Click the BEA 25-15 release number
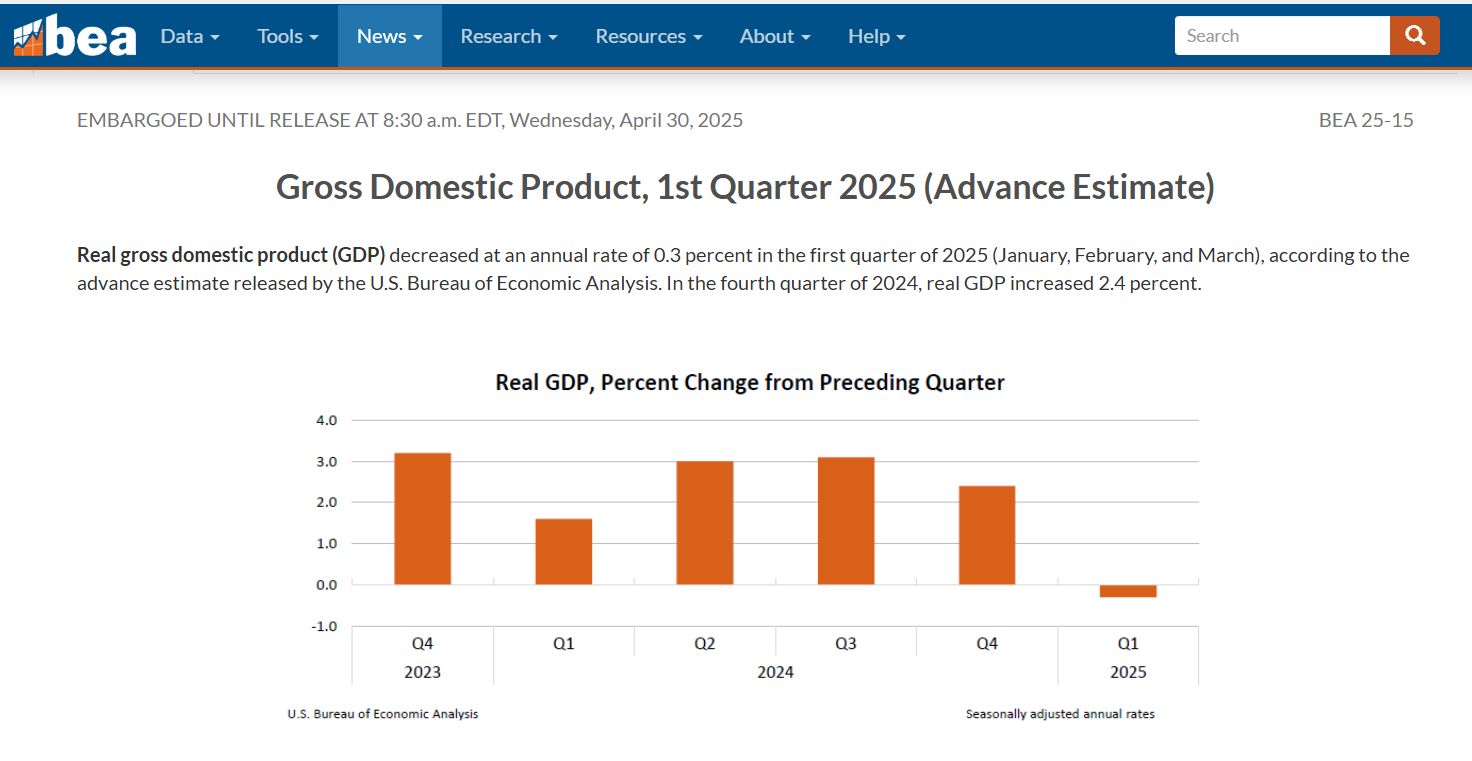 [1365, 121]
